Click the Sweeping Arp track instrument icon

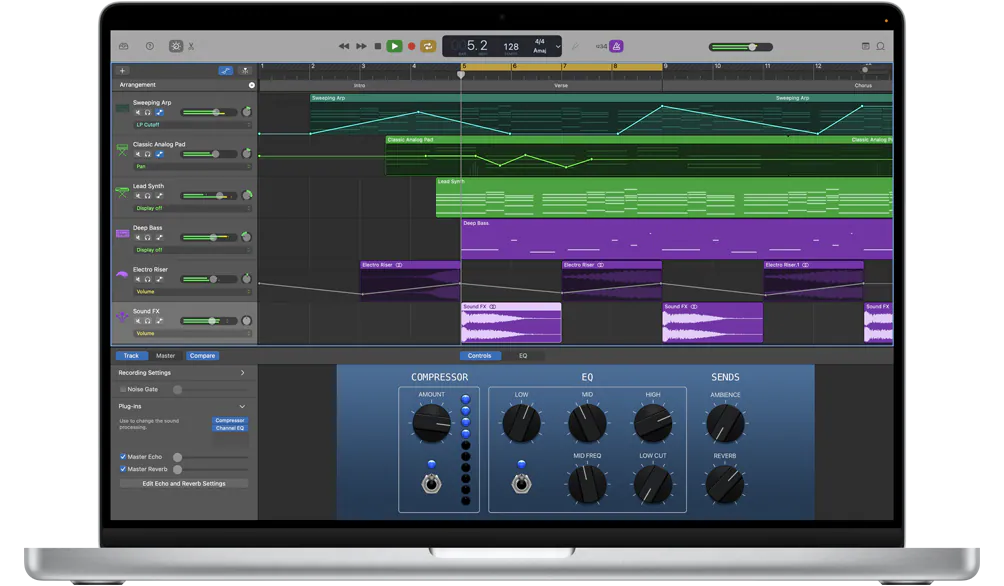click(122, 109)
